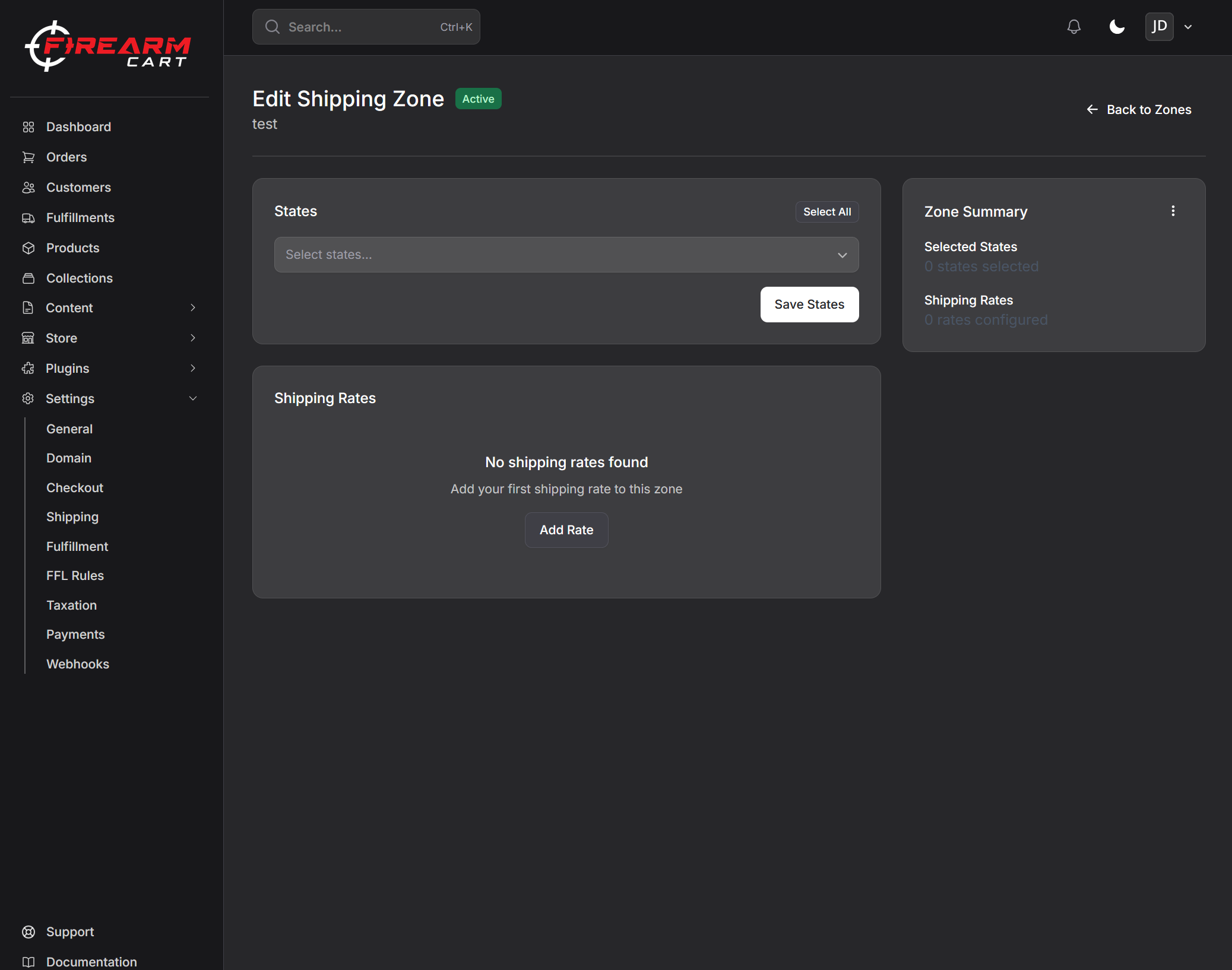Expand the Store submenu chevron
1232x970 pixels.
[193, 338]
